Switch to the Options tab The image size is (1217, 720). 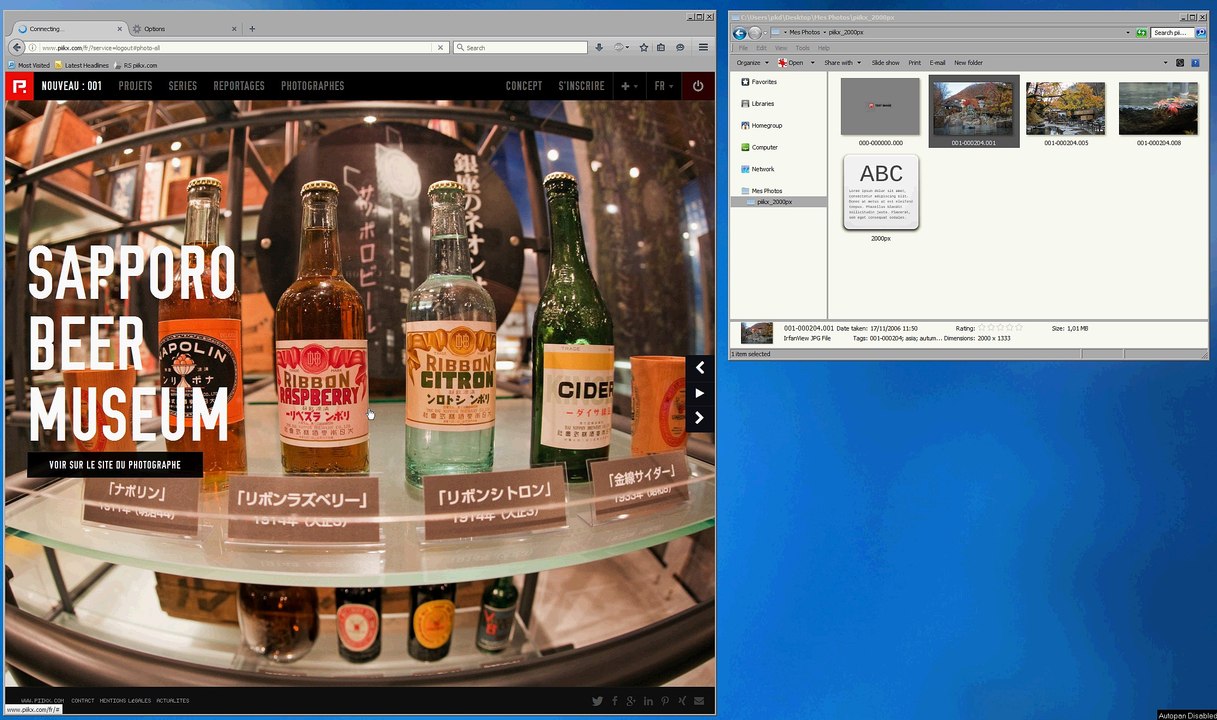185,29
